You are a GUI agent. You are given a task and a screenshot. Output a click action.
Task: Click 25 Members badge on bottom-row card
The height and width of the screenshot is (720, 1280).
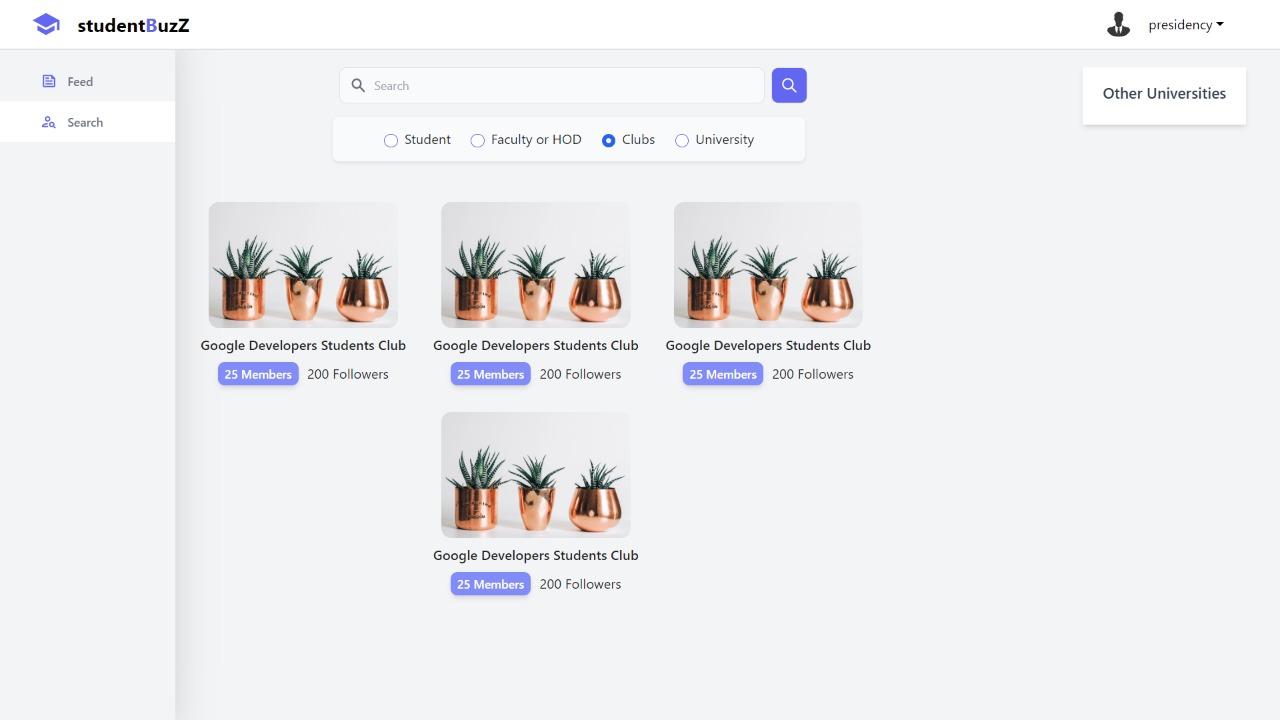coord(490,584)
